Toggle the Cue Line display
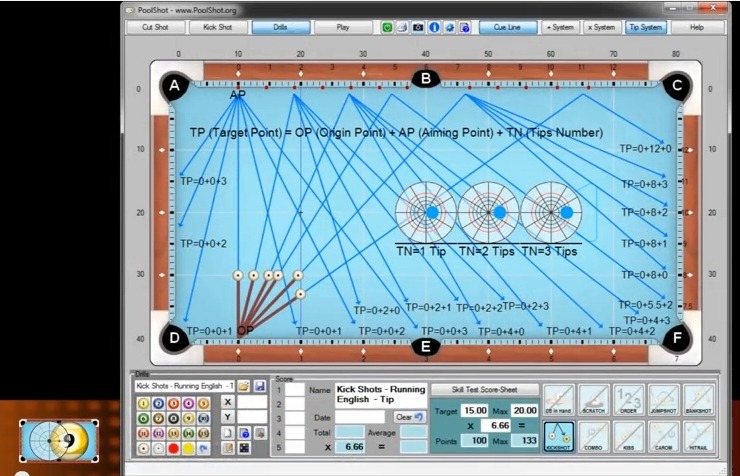Screen dimensions: 740x476 [514, 27]
